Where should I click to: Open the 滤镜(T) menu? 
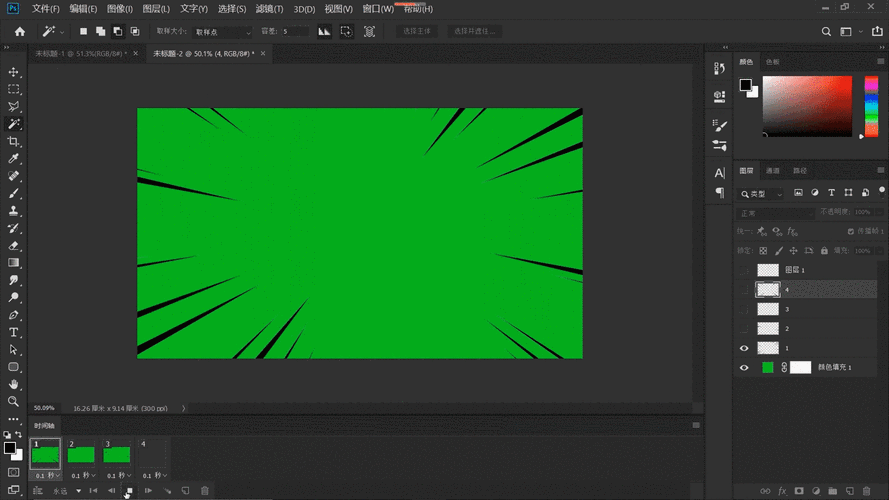tap(269, 9)
